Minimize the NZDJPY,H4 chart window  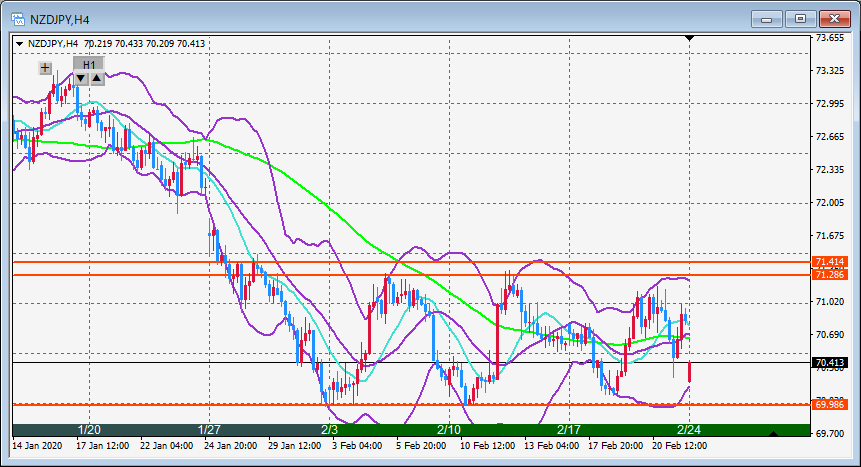[x=767, y=19]
